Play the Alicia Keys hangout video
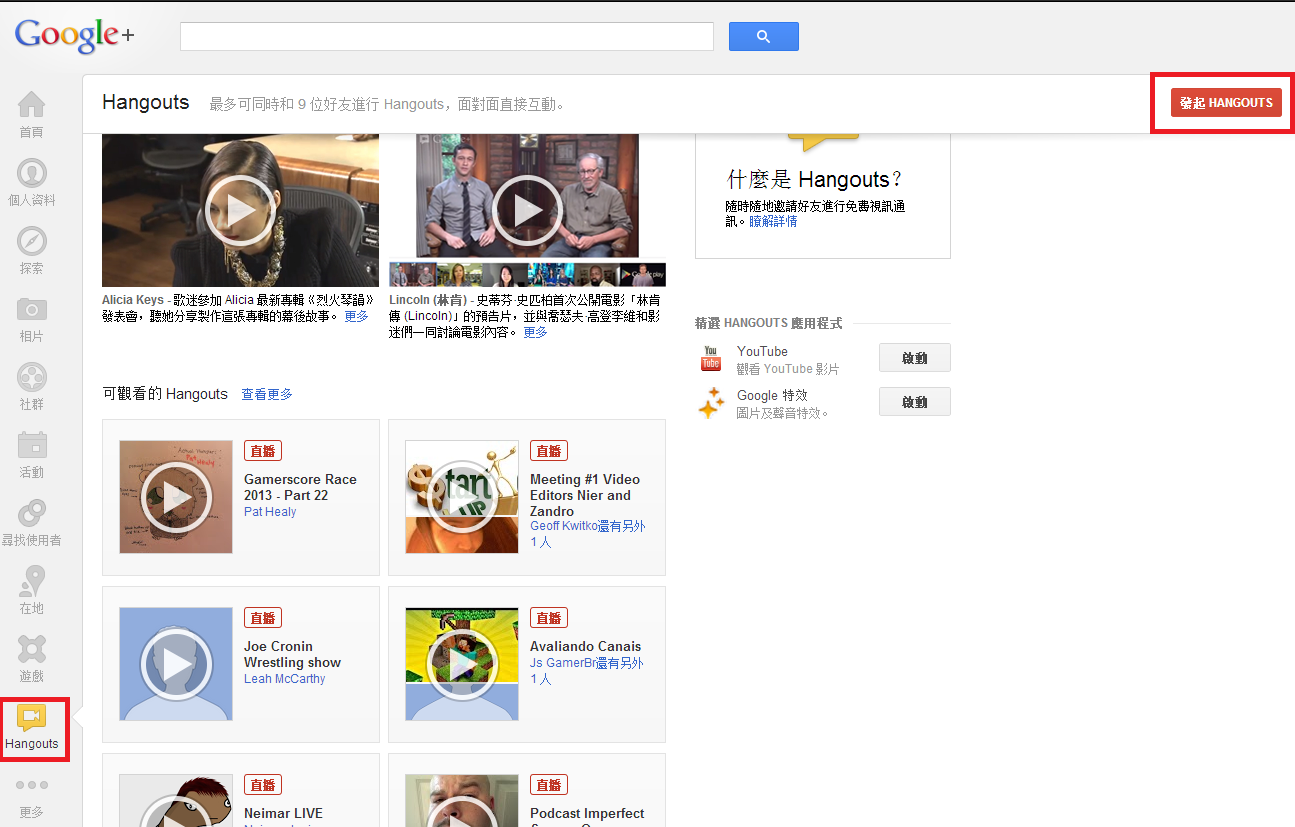1295x827 pixels. 240,210
